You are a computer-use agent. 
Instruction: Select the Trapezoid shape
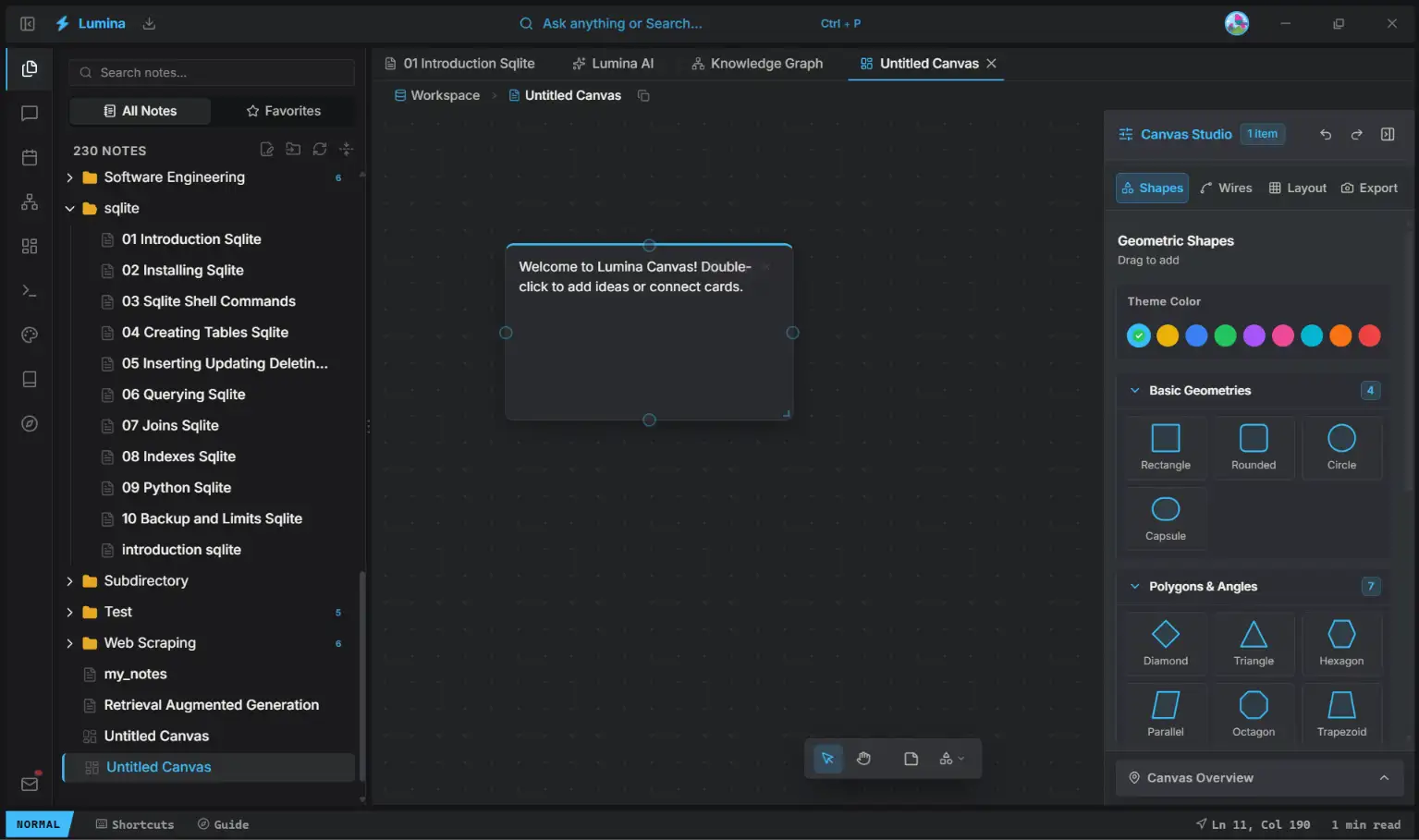[1341, 713]
